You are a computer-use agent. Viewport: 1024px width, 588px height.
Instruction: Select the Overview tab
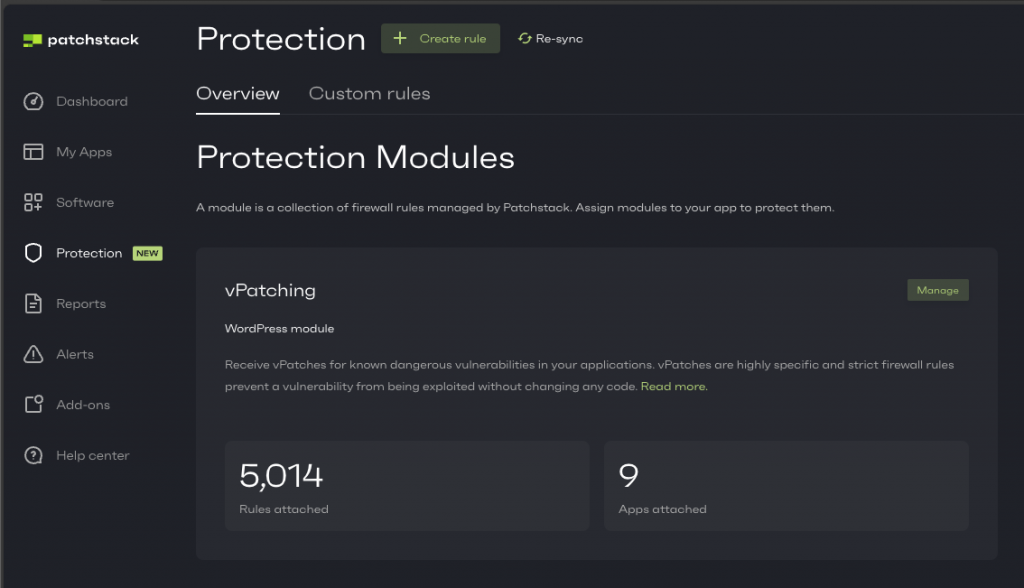pos(238,94)
